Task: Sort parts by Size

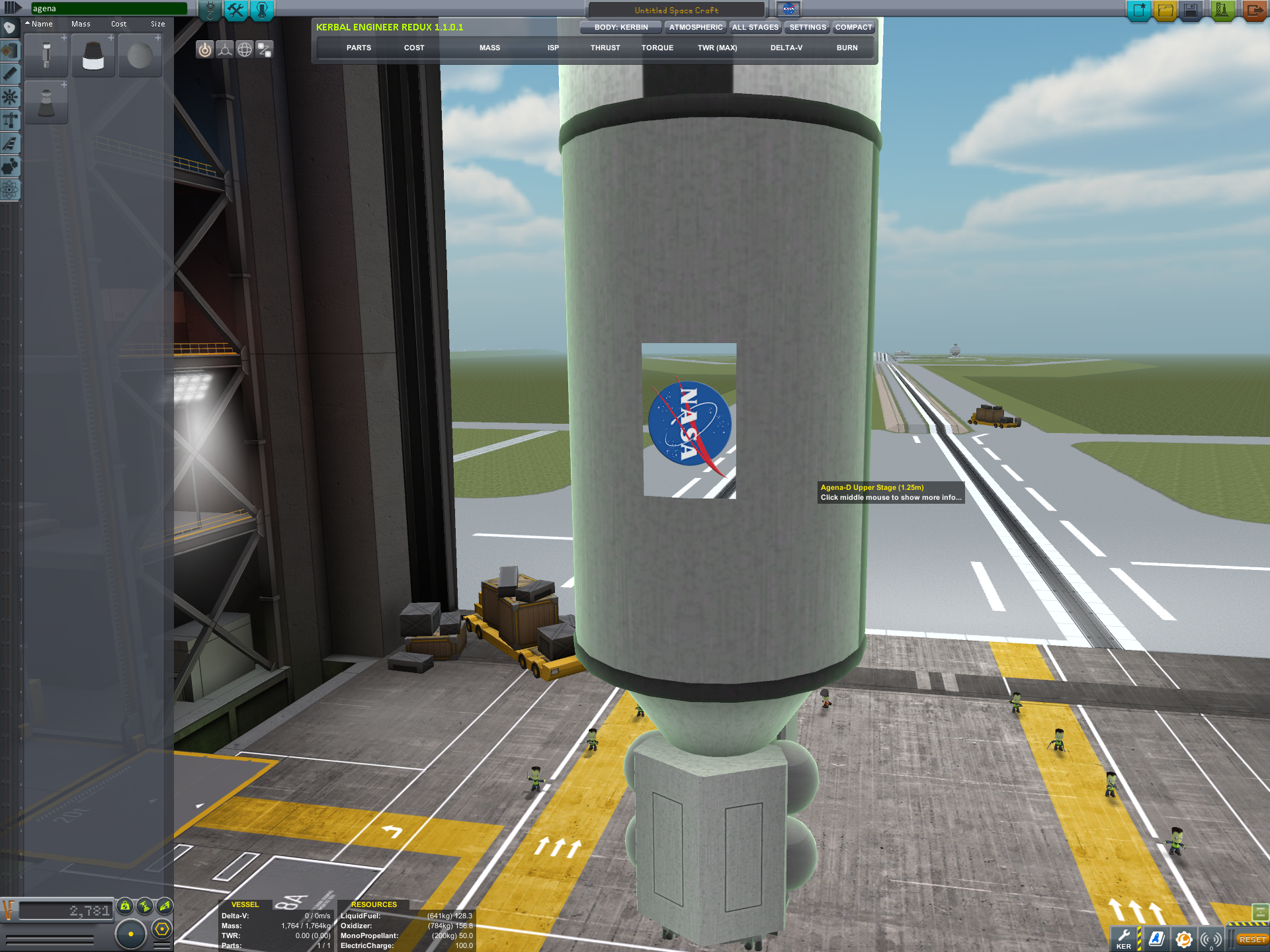Action: pyautogui.click(x=157, y=24)
